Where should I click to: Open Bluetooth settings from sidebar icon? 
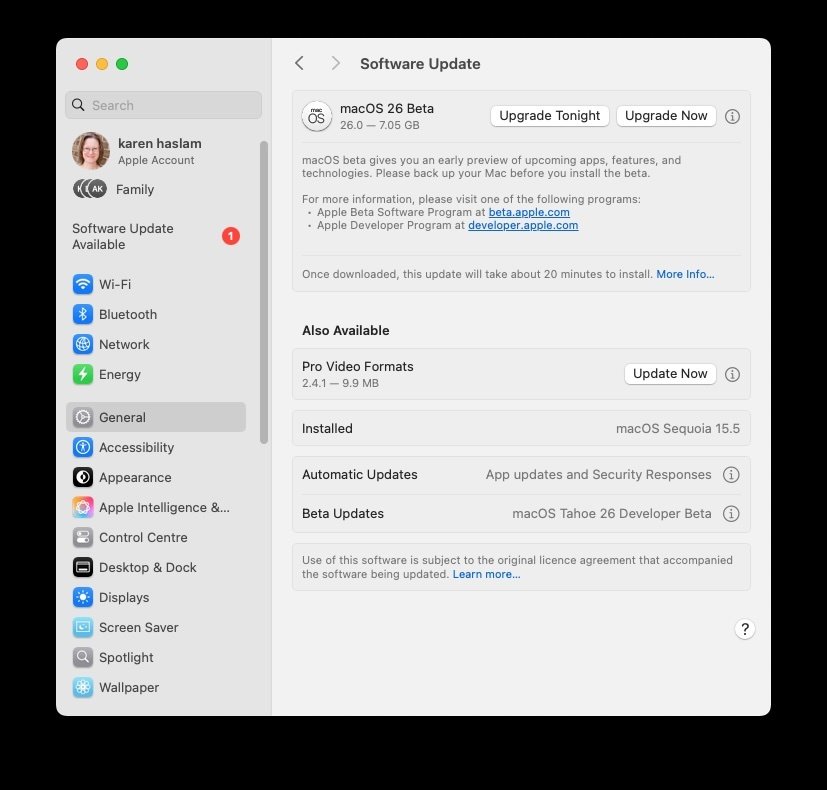pyautogui.click(x=83, y=314)
